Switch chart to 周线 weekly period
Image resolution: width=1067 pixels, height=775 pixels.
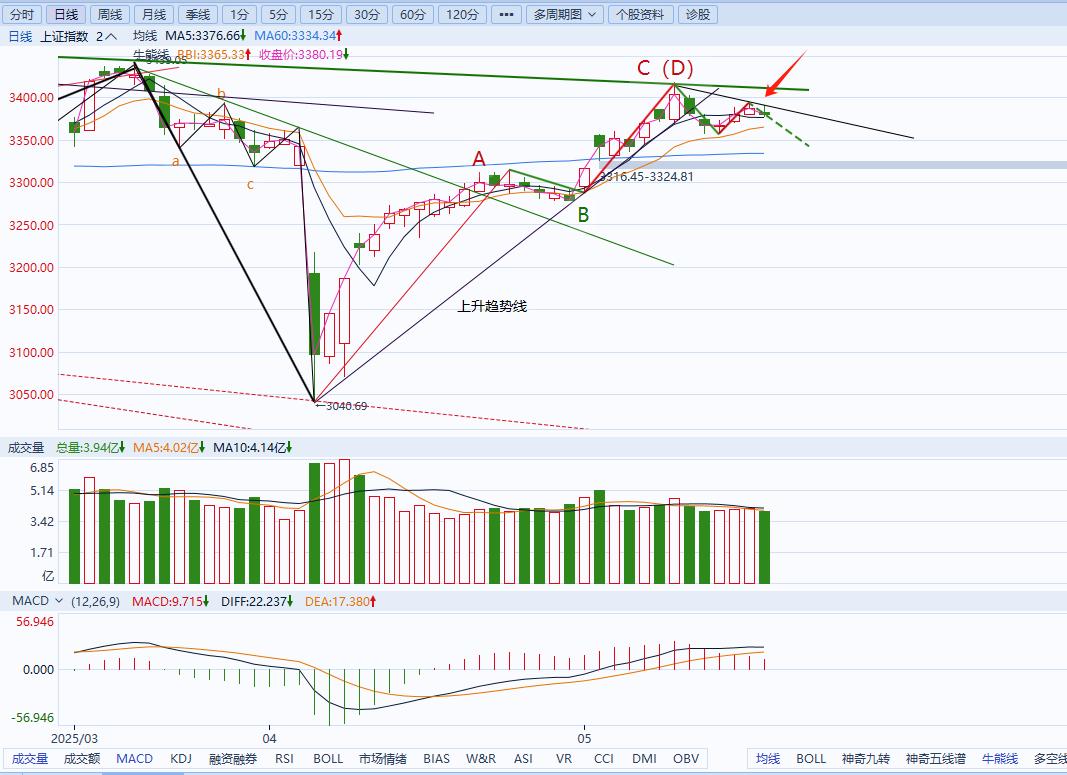108,15
